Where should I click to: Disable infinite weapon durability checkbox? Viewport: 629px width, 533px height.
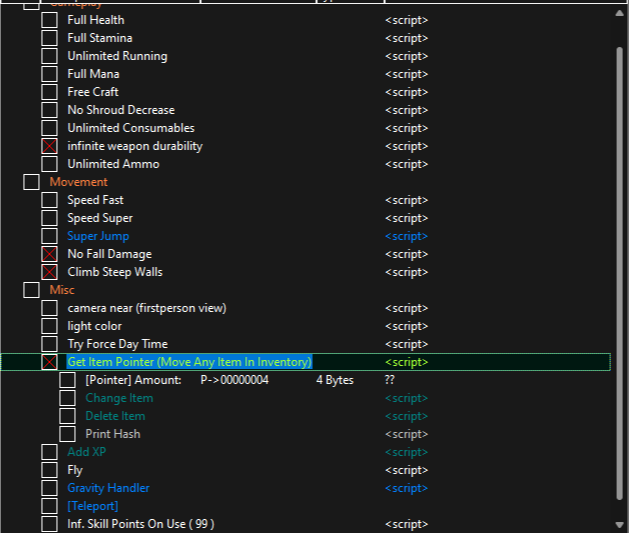(x=49, y=146)
